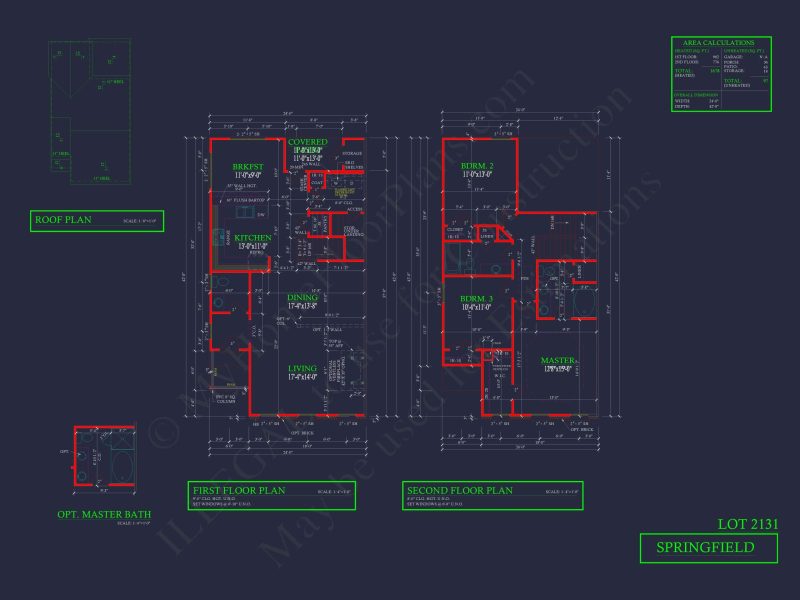The height and width of the screenshot is (600, 800).
Task: Click the LIVING room label
Action: [x=302, y=368]
